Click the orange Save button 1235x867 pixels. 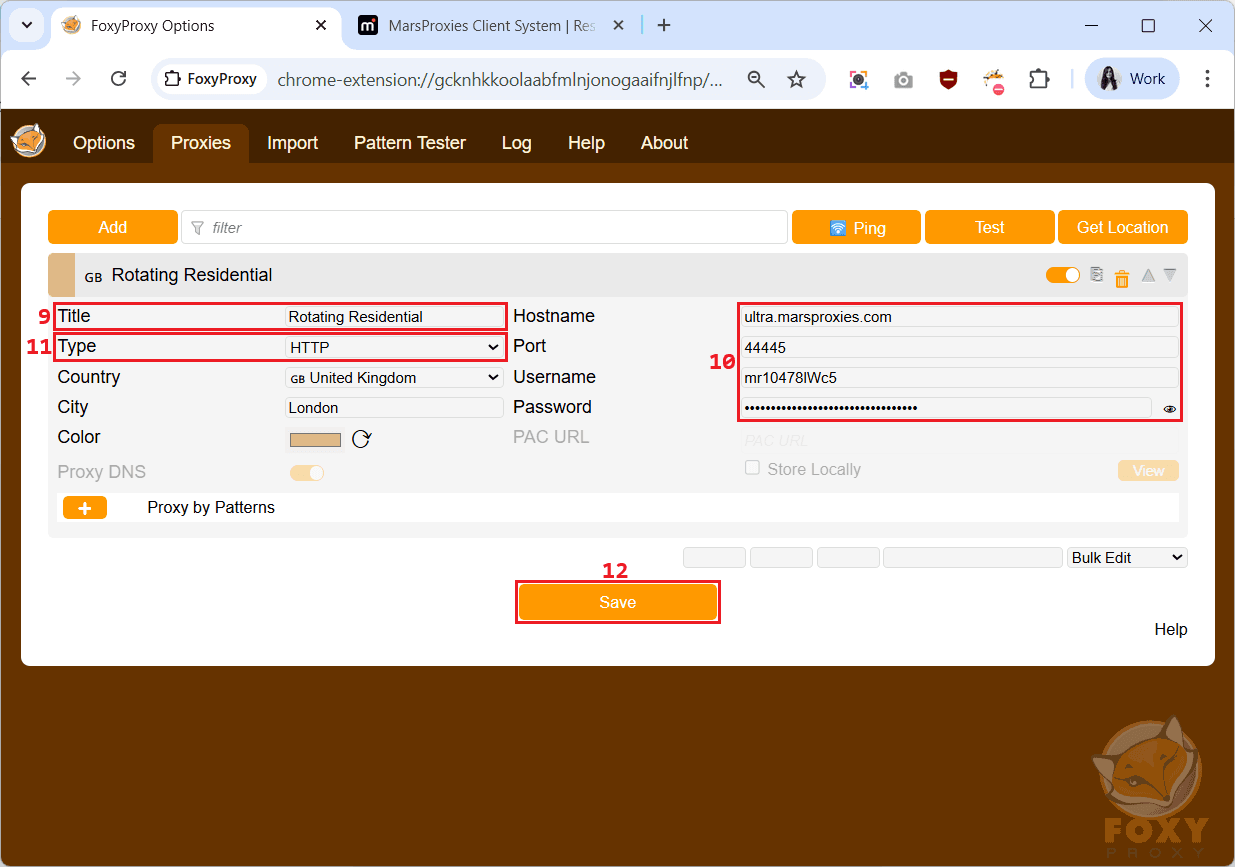(x=617, y=602)
